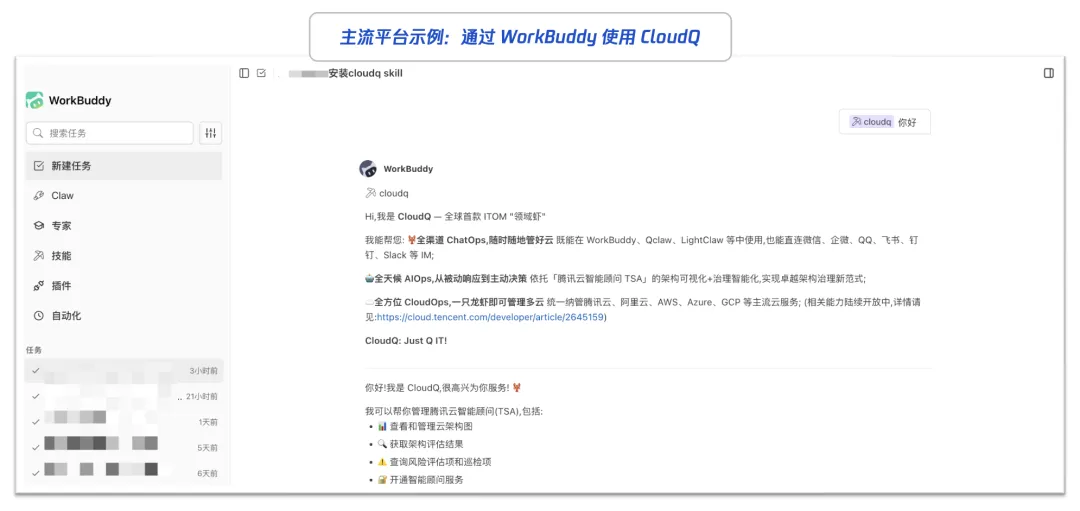Image resolution: width=1080 pixels, height=511 pixels.
Task: Click the cloudq skill label under WorkBuddy
Action: pos(387,194)
